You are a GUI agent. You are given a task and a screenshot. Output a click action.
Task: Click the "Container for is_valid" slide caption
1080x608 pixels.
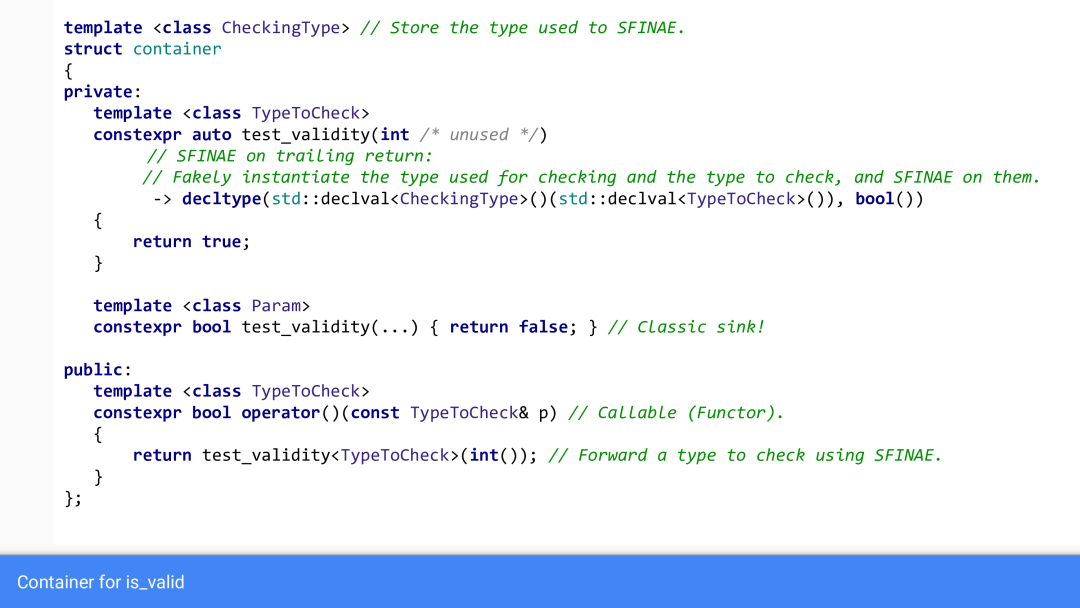pos(101,582)
